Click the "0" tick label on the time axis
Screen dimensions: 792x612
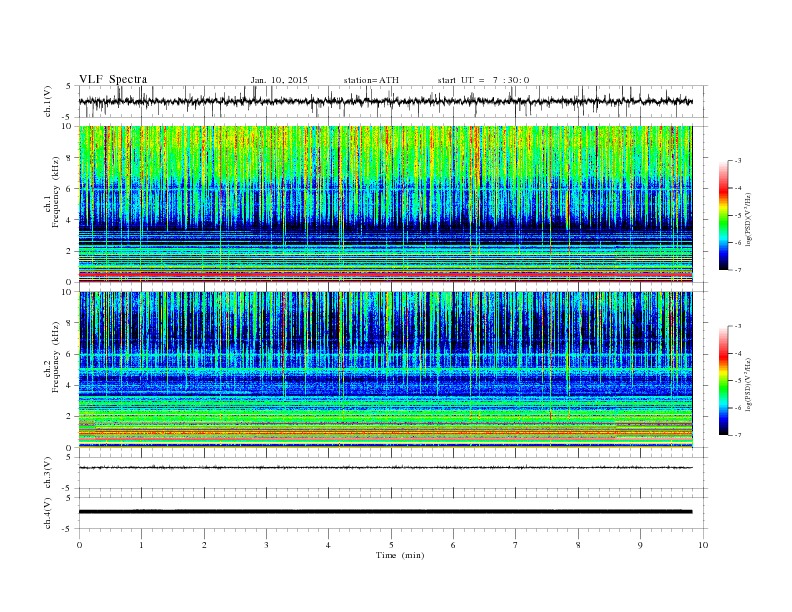[x=79, y=545]
